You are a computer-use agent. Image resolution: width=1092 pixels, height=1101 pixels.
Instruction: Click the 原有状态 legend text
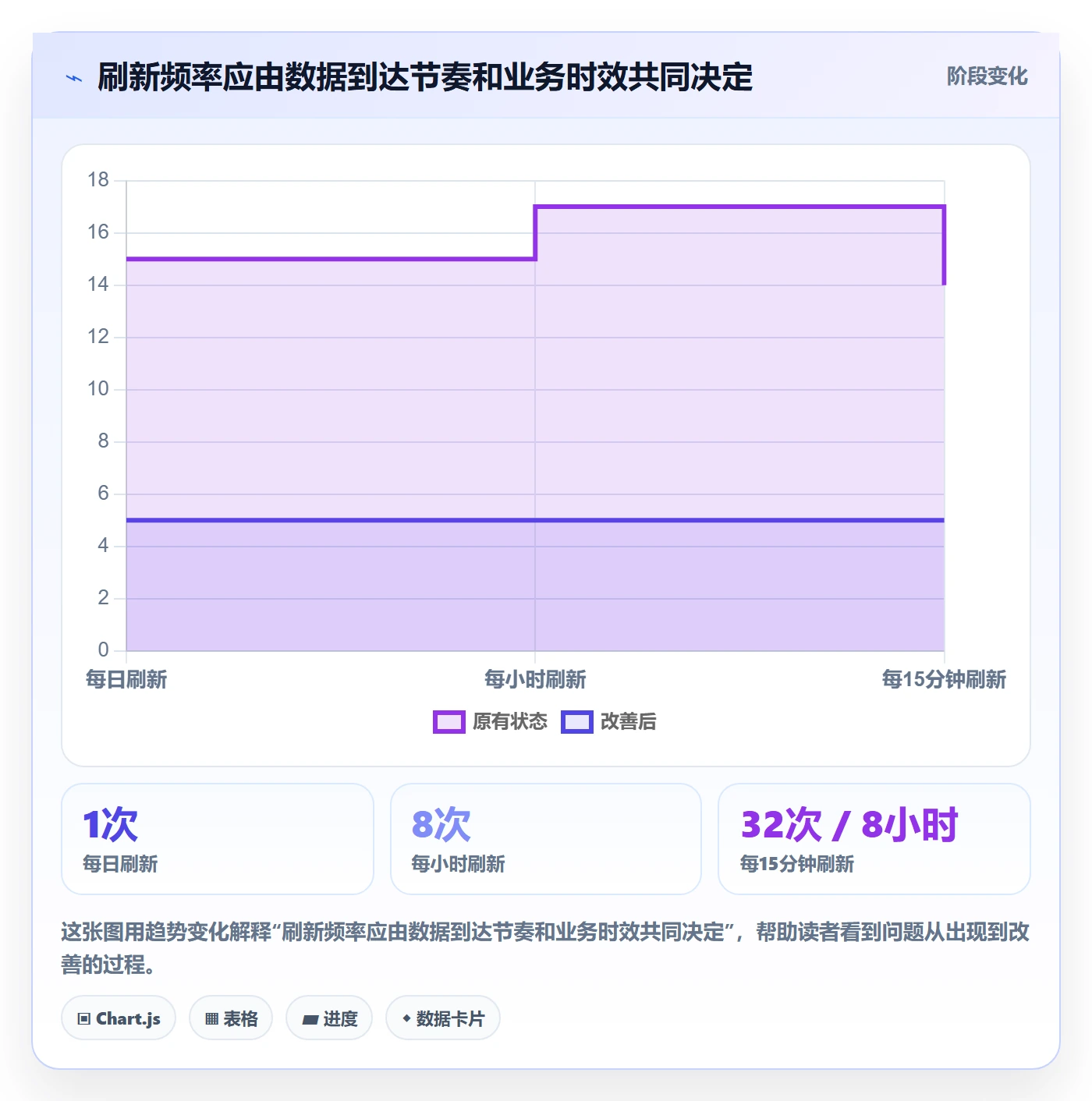510,722
